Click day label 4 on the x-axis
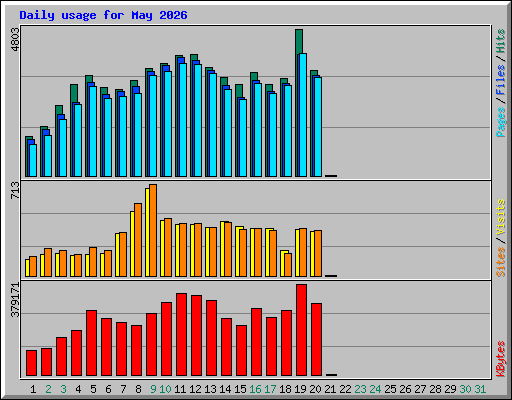 [x=78, y=389]
